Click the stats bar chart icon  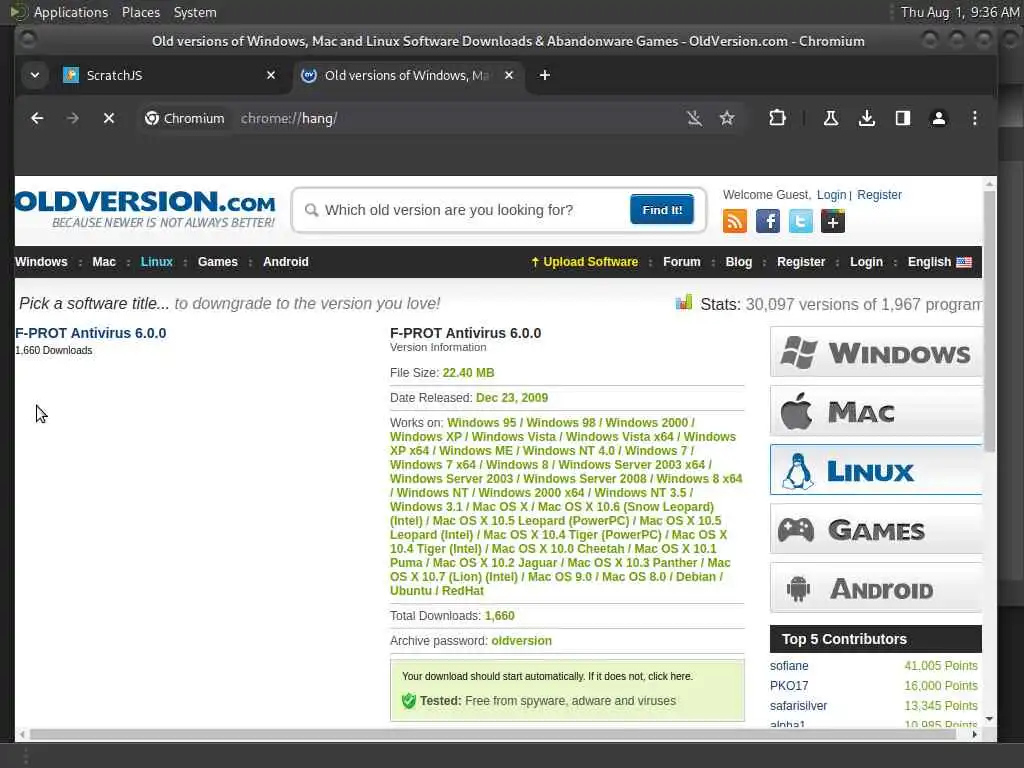(x=684, y=302)
